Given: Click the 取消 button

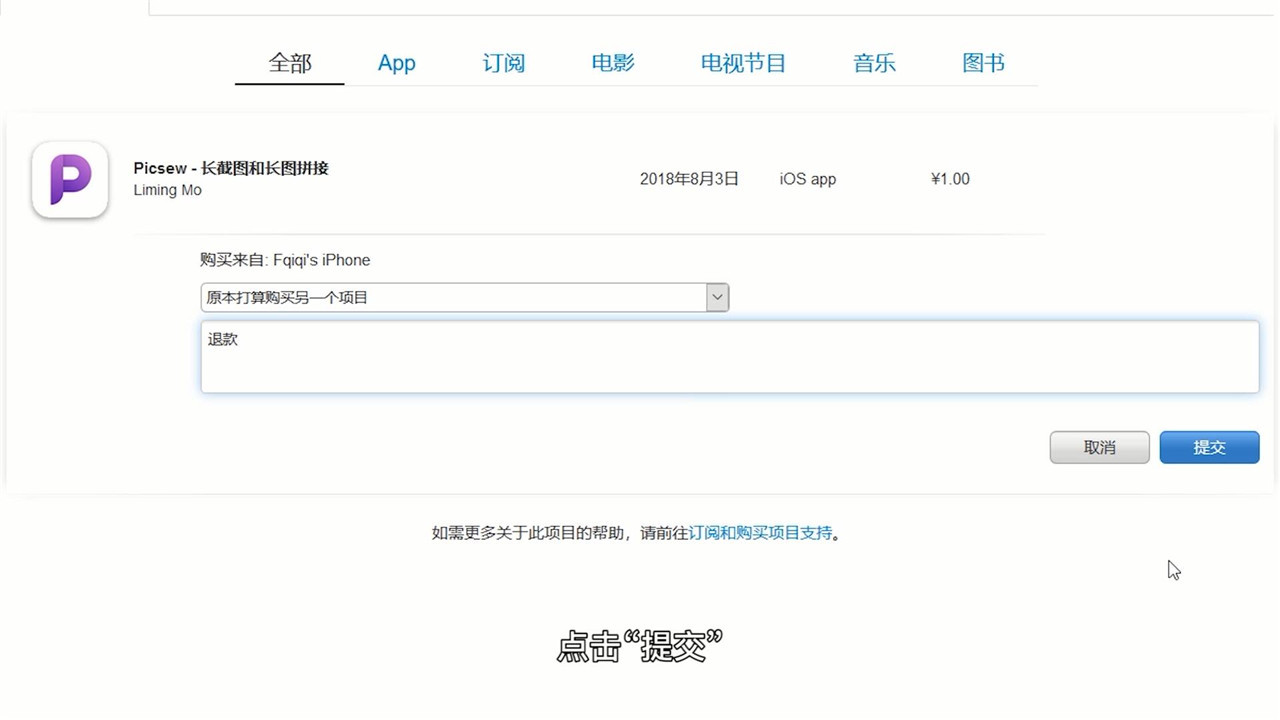Looking at the screenshot, I should tap(1100, 447).
